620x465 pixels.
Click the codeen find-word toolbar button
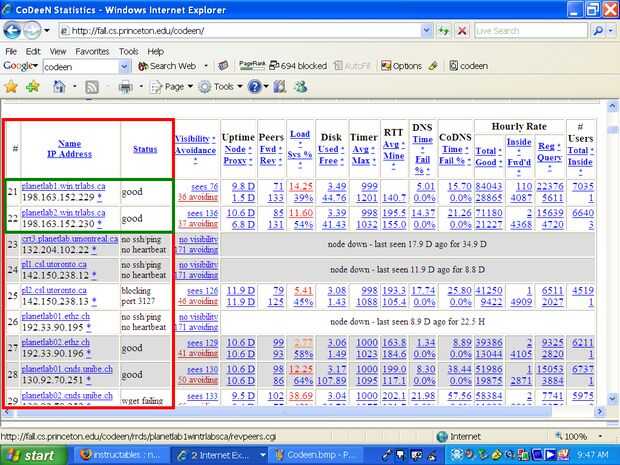click(469, 66)
